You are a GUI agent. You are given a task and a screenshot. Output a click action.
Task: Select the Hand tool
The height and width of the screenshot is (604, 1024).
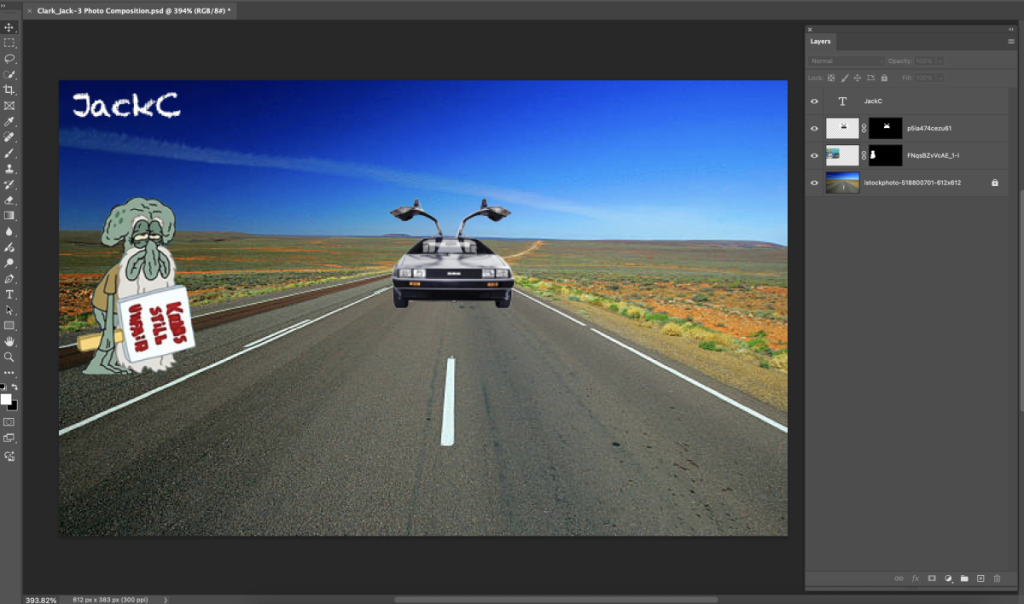[9, 342]
